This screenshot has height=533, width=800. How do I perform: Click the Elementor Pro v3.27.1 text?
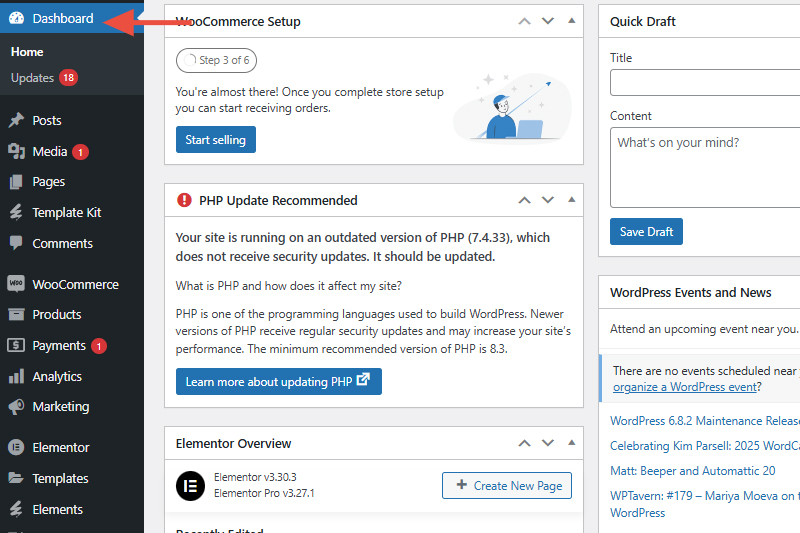(x=264, y=493)
